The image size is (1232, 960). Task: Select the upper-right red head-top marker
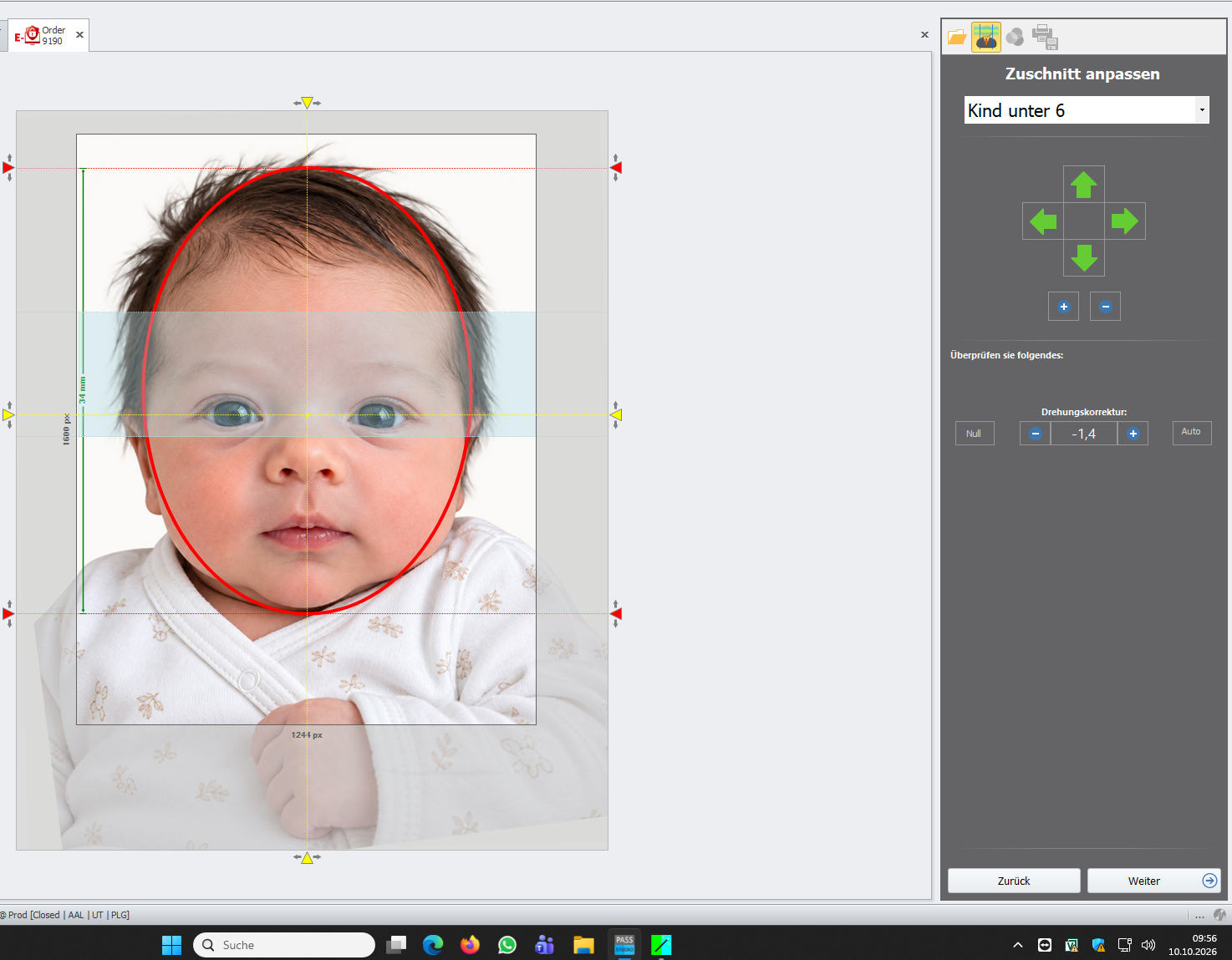pyautogui.click(x=616, y=168)
